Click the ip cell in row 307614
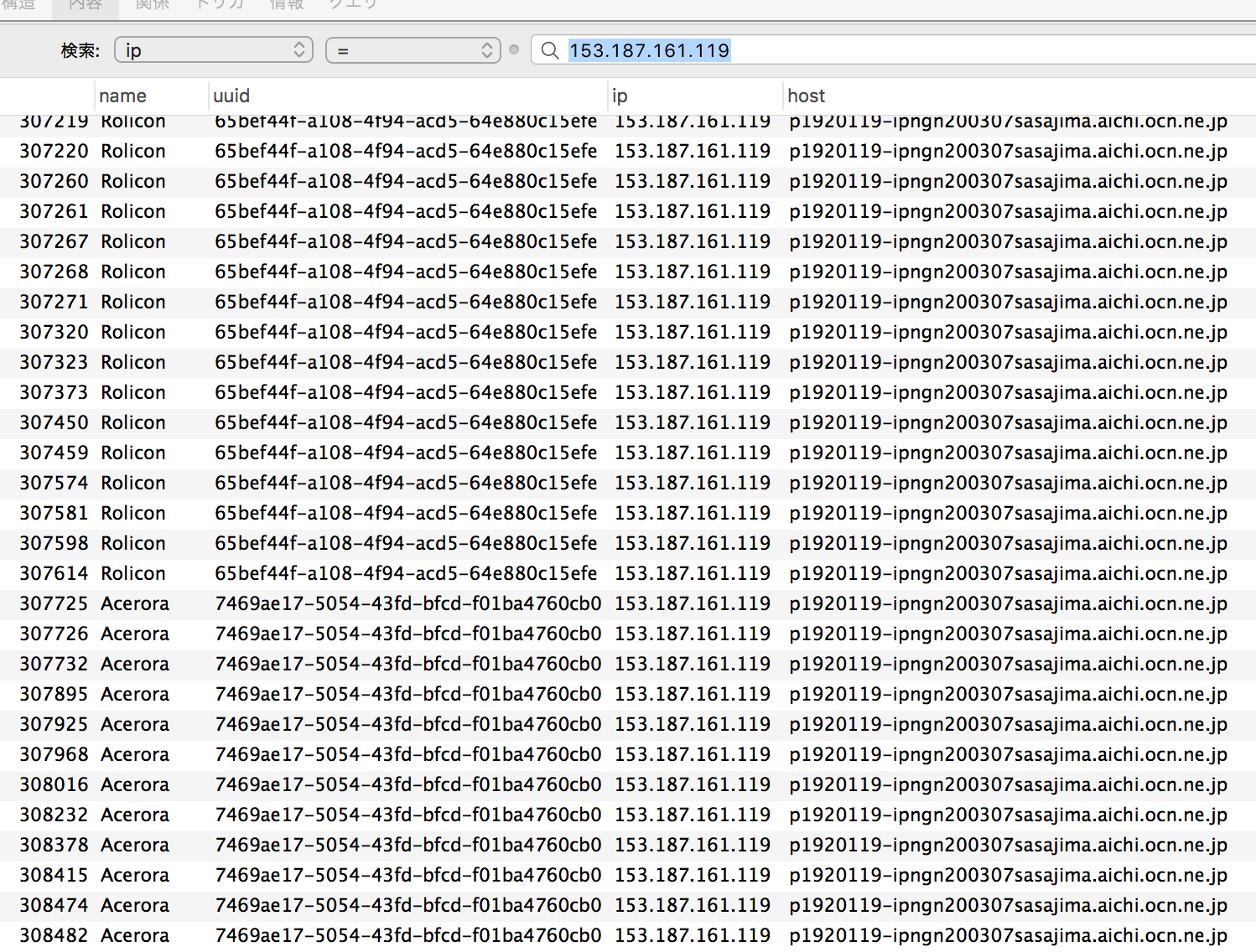This screenshot has height=952, width=1256. (693, 573)
